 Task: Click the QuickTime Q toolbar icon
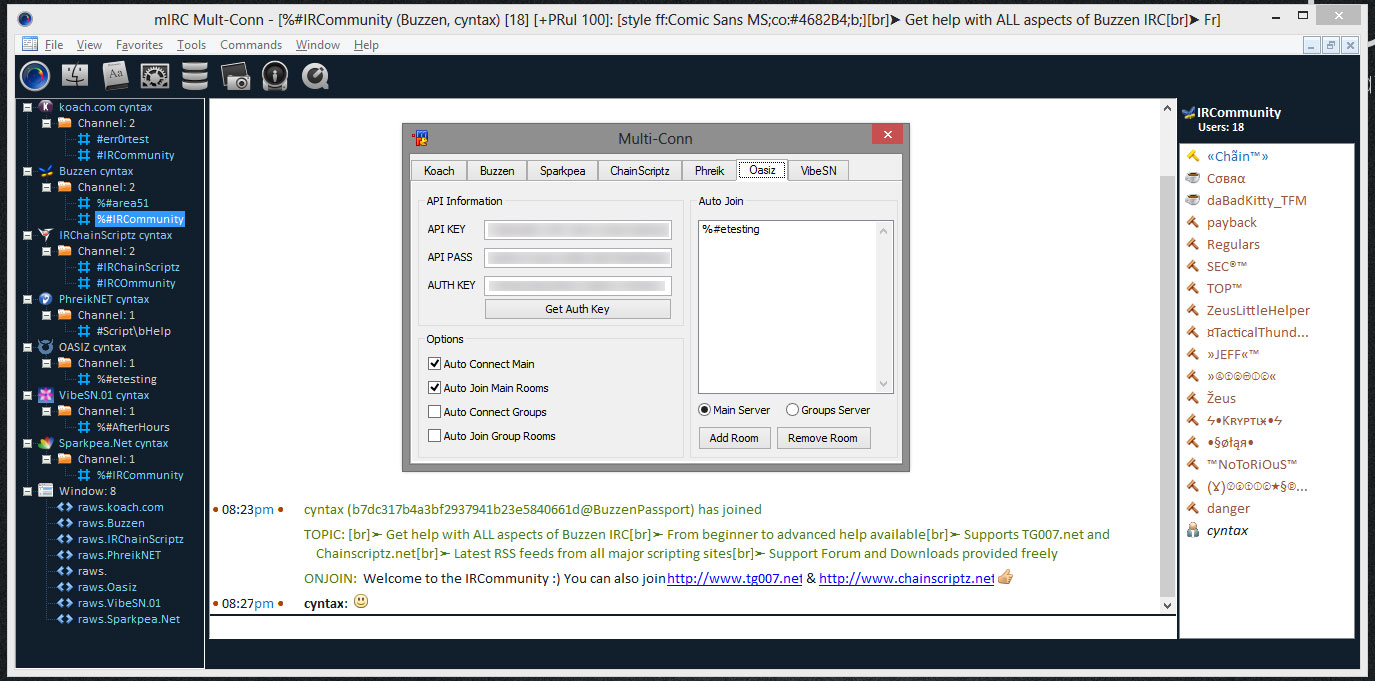pos(315,76)
